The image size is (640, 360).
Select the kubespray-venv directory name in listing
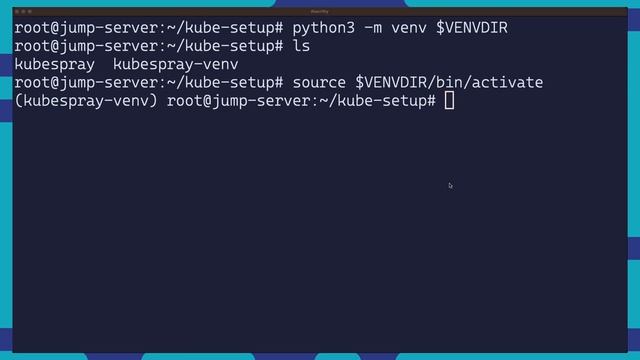tap(176, 64)
